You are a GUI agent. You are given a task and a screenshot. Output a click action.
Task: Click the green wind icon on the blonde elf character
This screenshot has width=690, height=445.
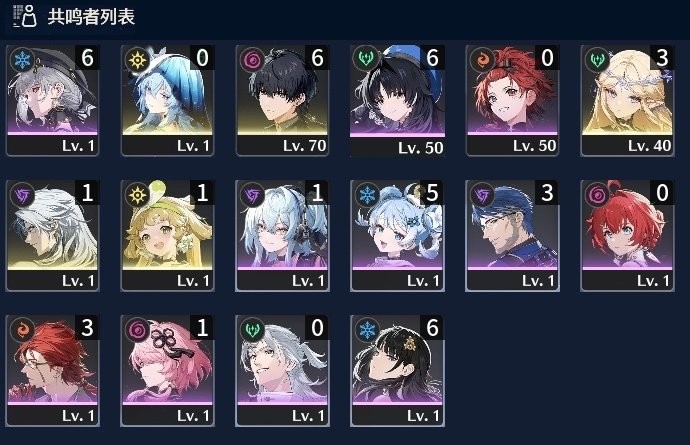click(597, 59)
